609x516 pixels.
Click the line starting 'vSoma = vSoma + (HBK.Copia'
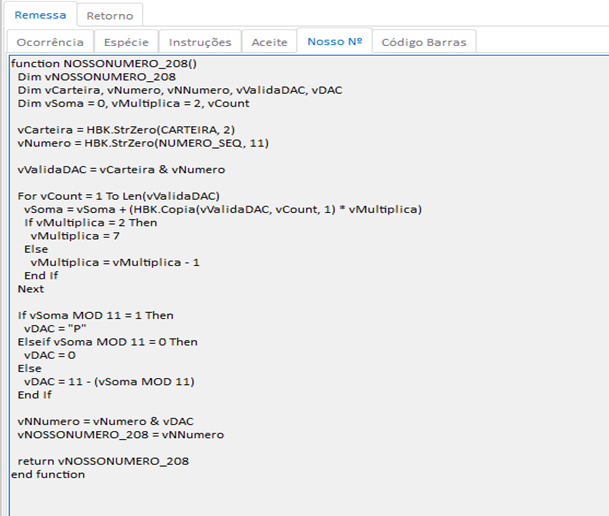223,209
